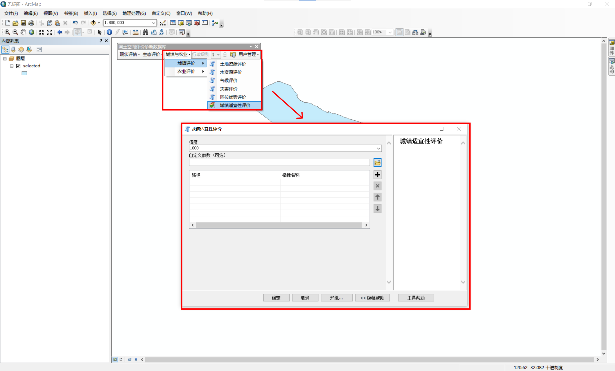Launch the ModelBuilder window icon
The height and width of the screenshot is (371, 615).
pos(215,23)
